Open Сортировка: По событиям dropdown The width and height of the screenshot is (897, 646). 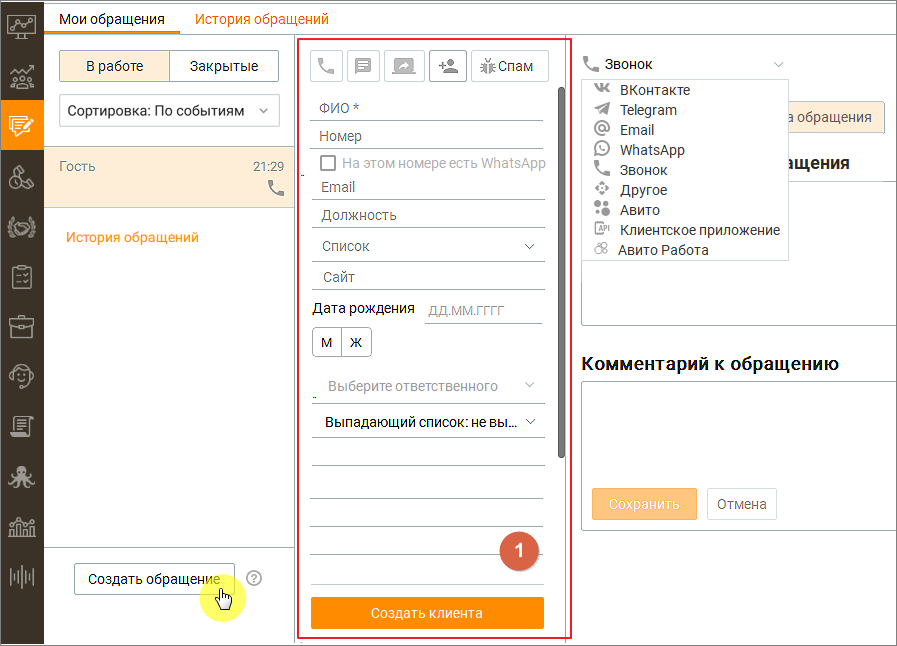(x=169, y=110)
